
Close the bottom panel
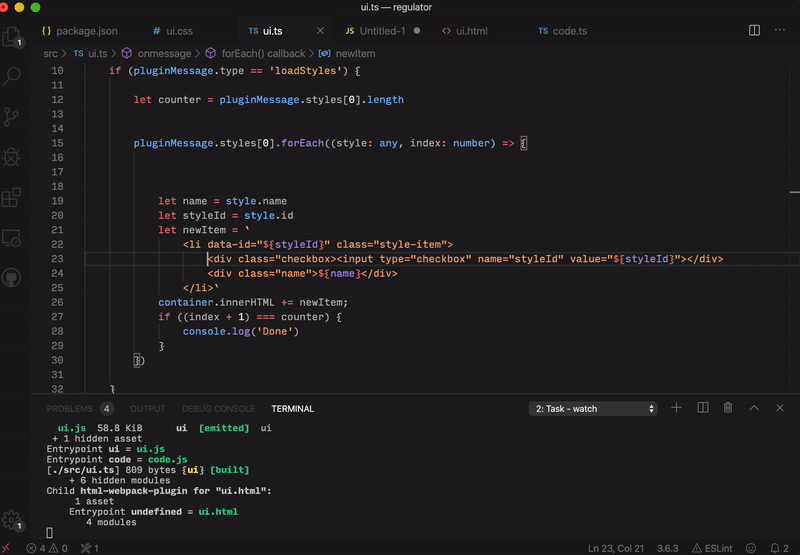tap(780, 408)
